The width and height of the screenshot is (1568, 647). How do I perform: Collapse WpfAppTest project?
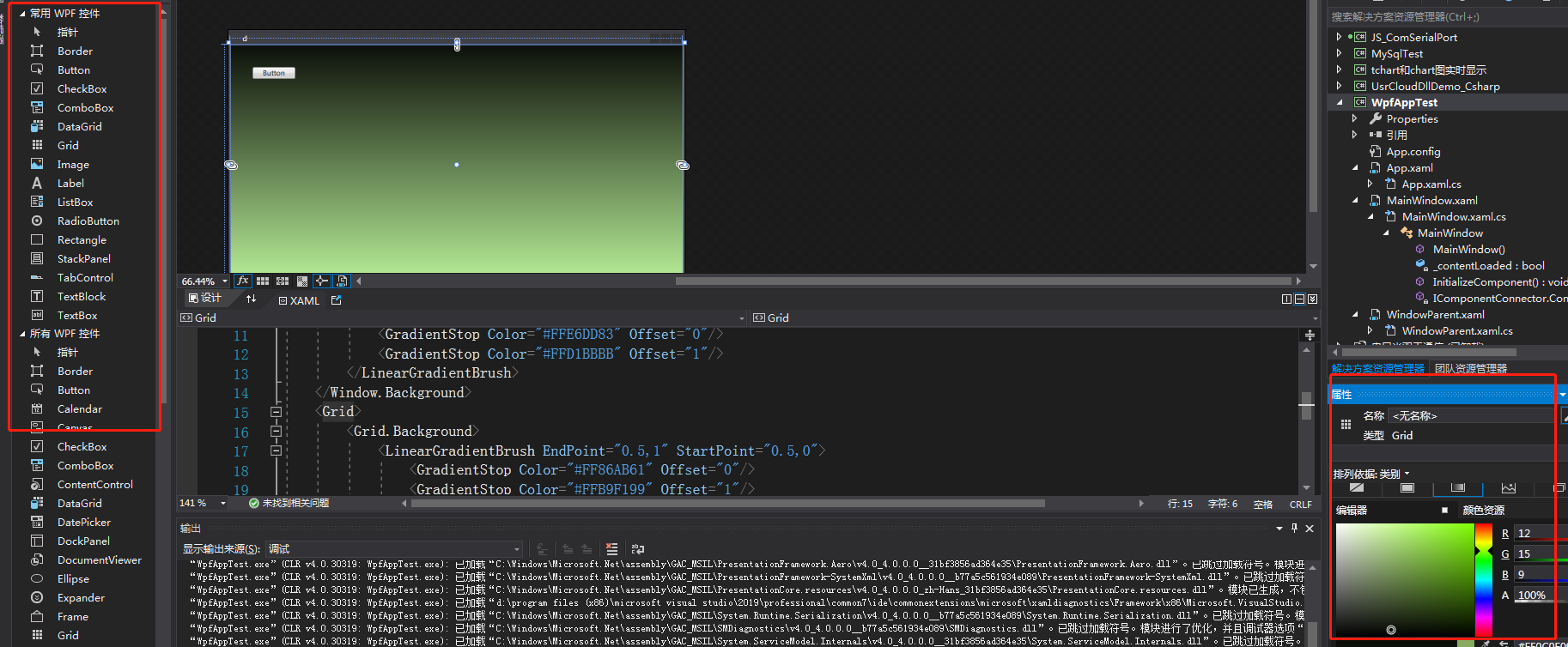[x=1340, y=102]
